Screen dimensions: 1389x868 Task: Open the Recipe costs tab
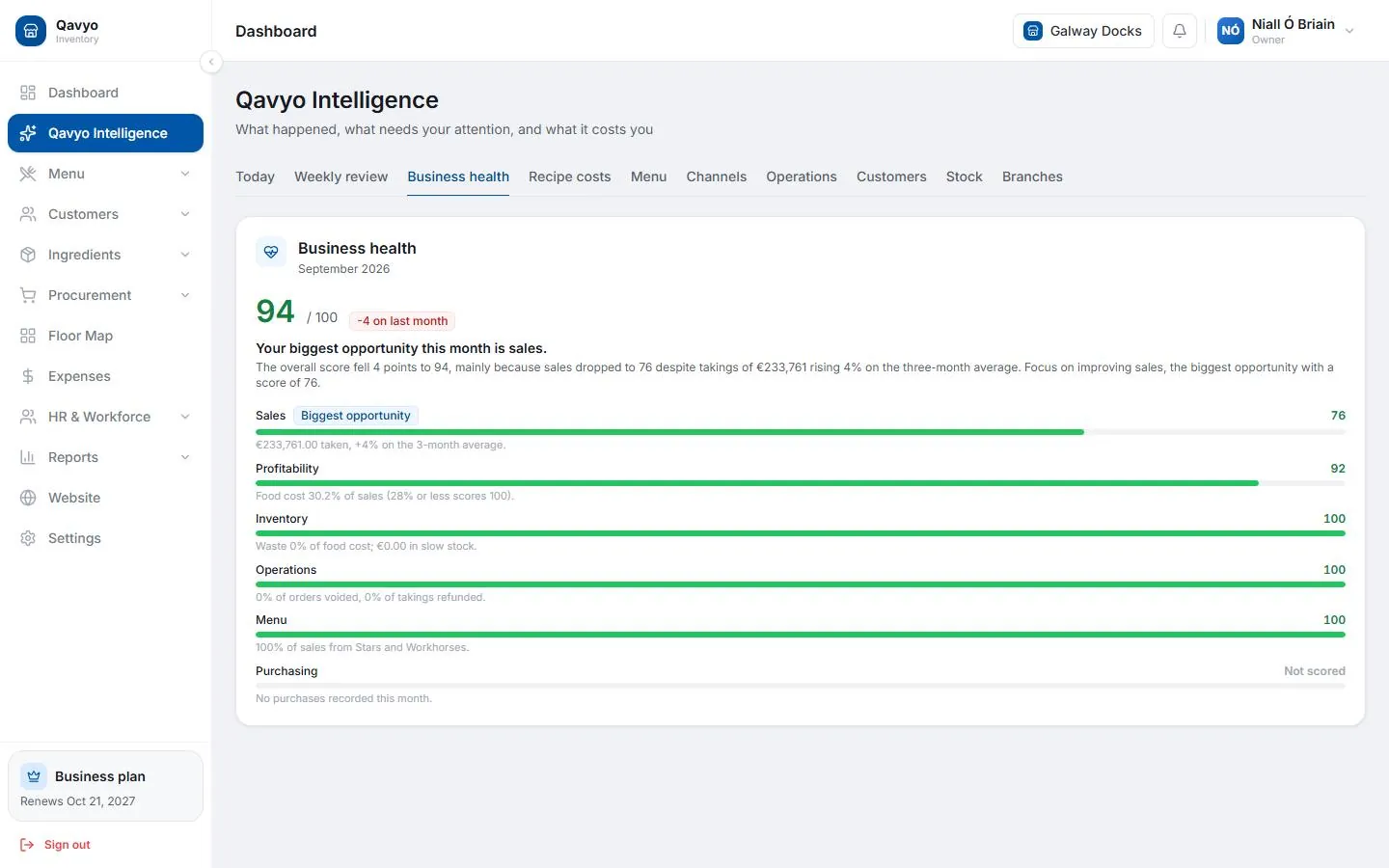coord(569,176)
